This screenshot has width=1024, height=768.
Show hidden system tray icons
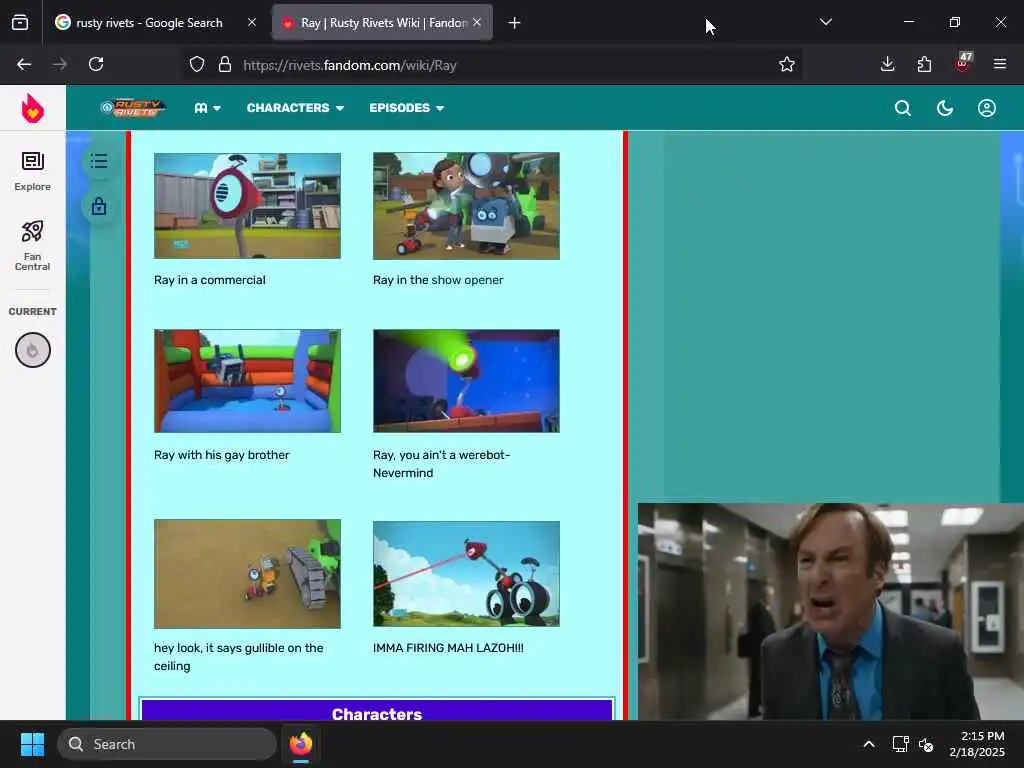(869, 744)
